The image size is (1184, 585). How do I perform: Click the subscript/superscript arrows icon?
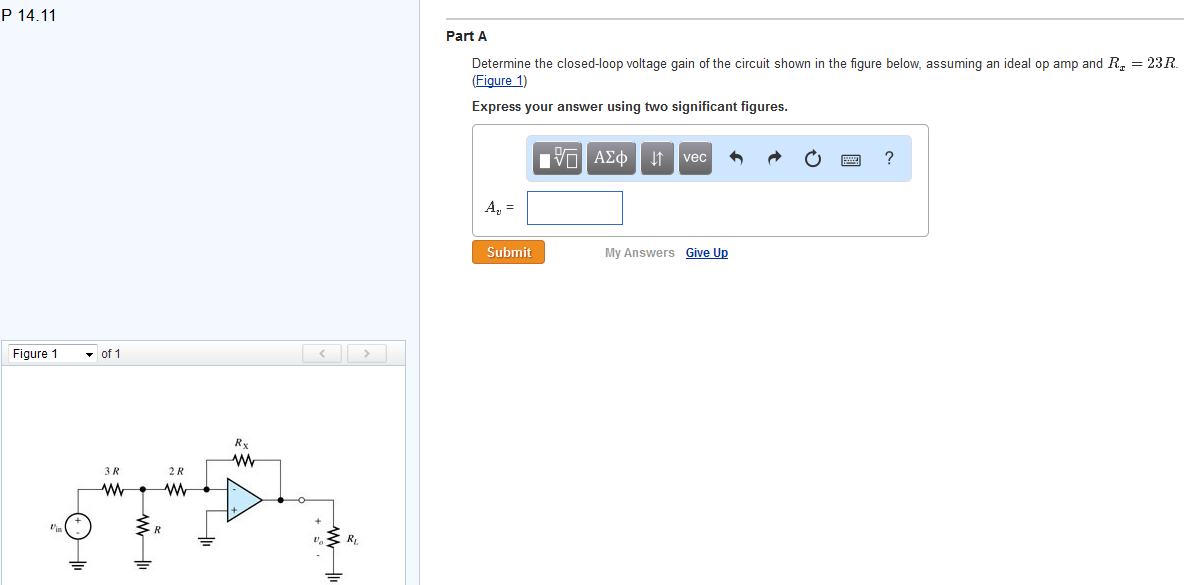coord(656,158)
